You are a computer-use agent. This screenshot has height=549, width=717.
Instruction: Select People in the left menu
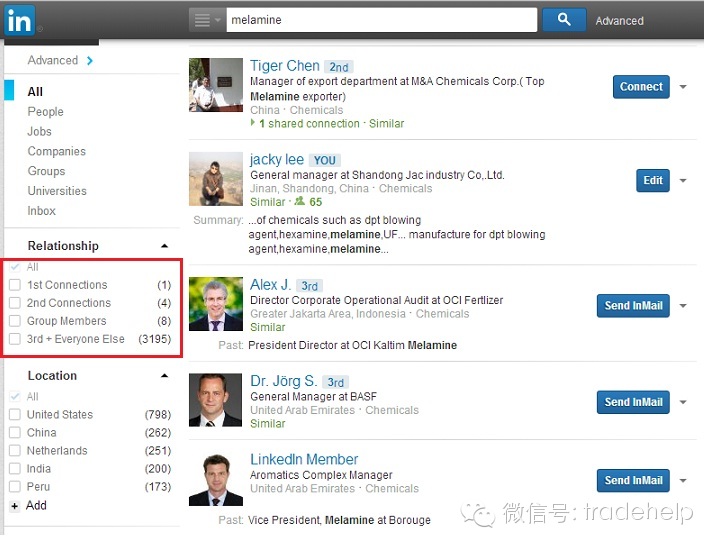pos(45,112)
